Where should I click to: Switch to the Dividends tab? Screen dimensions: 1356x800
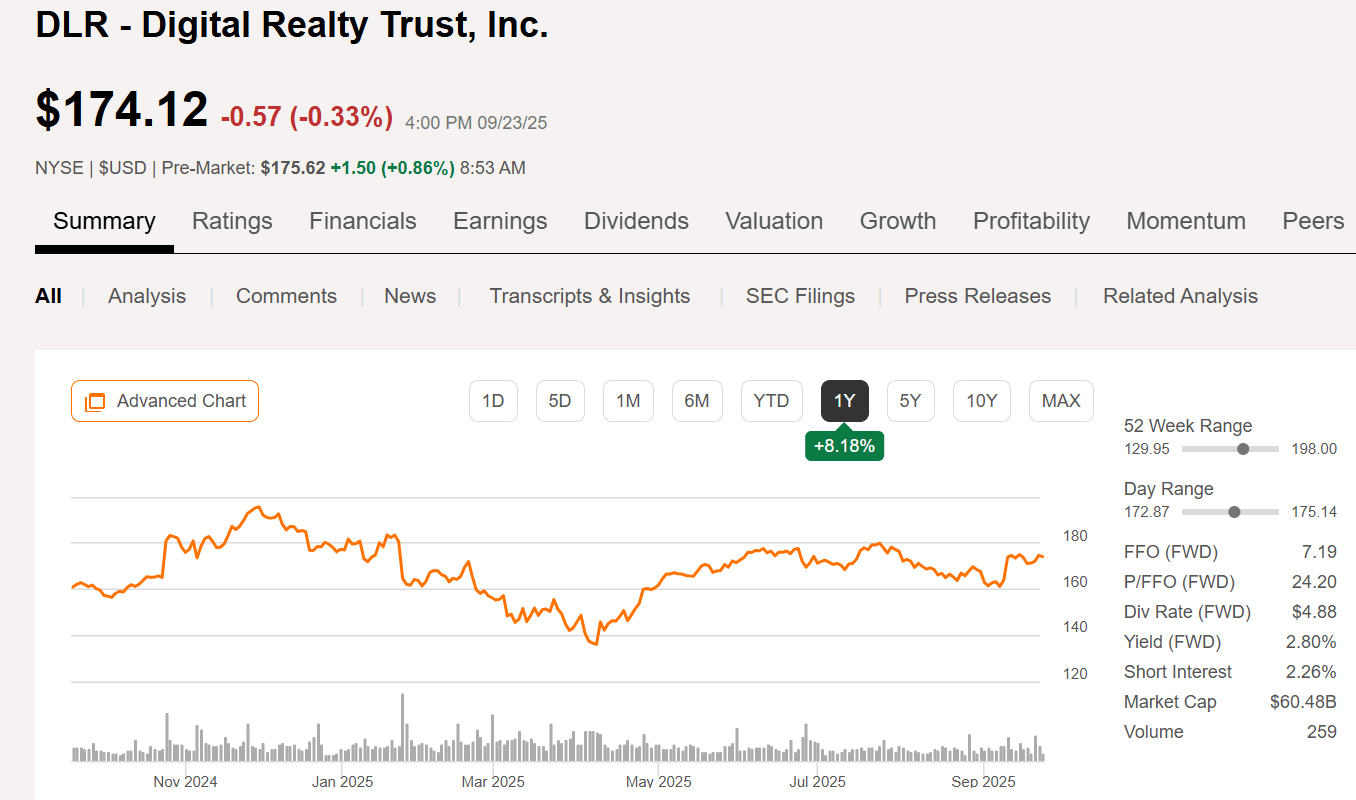[x=636, y=221]
